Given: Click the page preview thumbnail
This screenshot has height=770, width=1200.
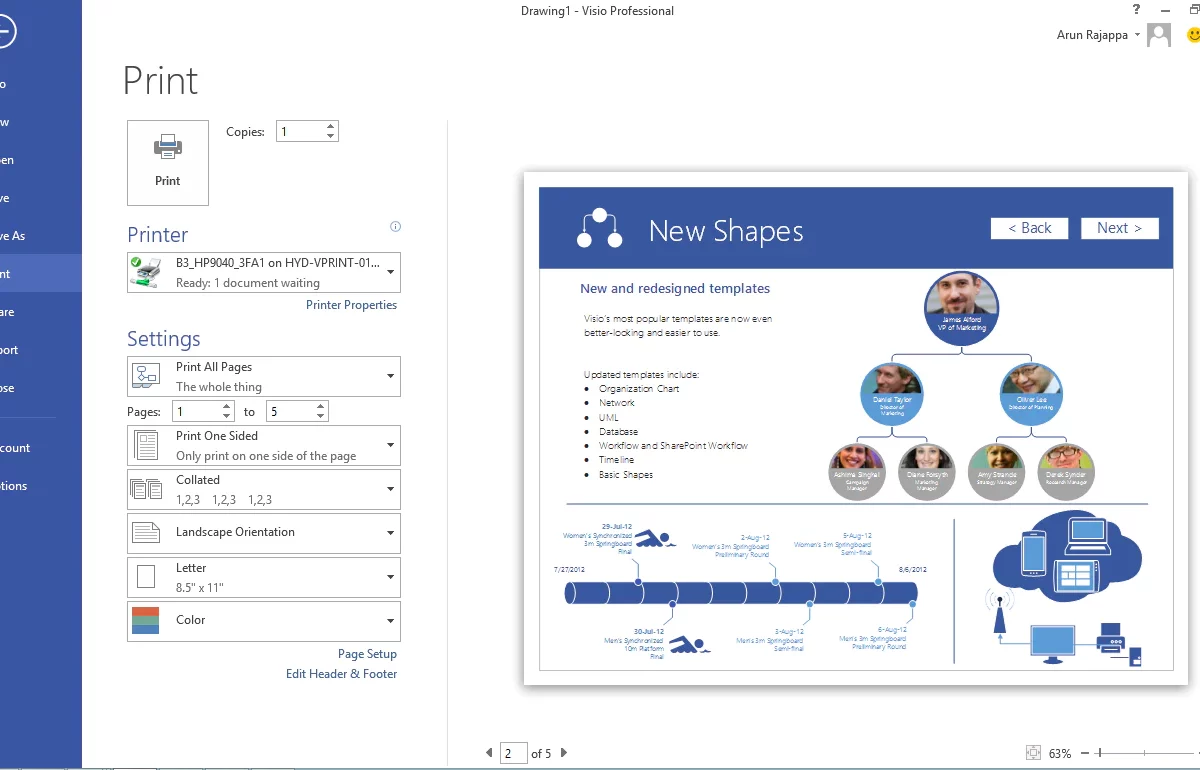Looking at the screenshot, I should click(x=855, y=428).
